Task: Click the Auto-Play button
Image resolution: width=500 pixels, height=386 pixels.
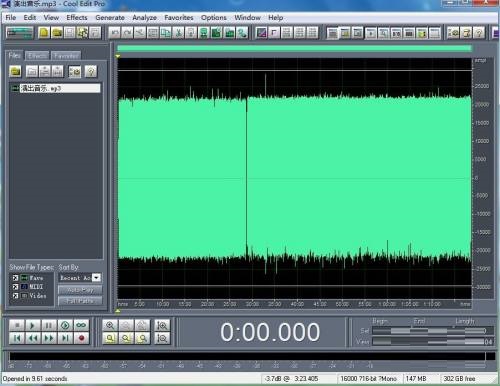Action: click(x=80, y=290)
